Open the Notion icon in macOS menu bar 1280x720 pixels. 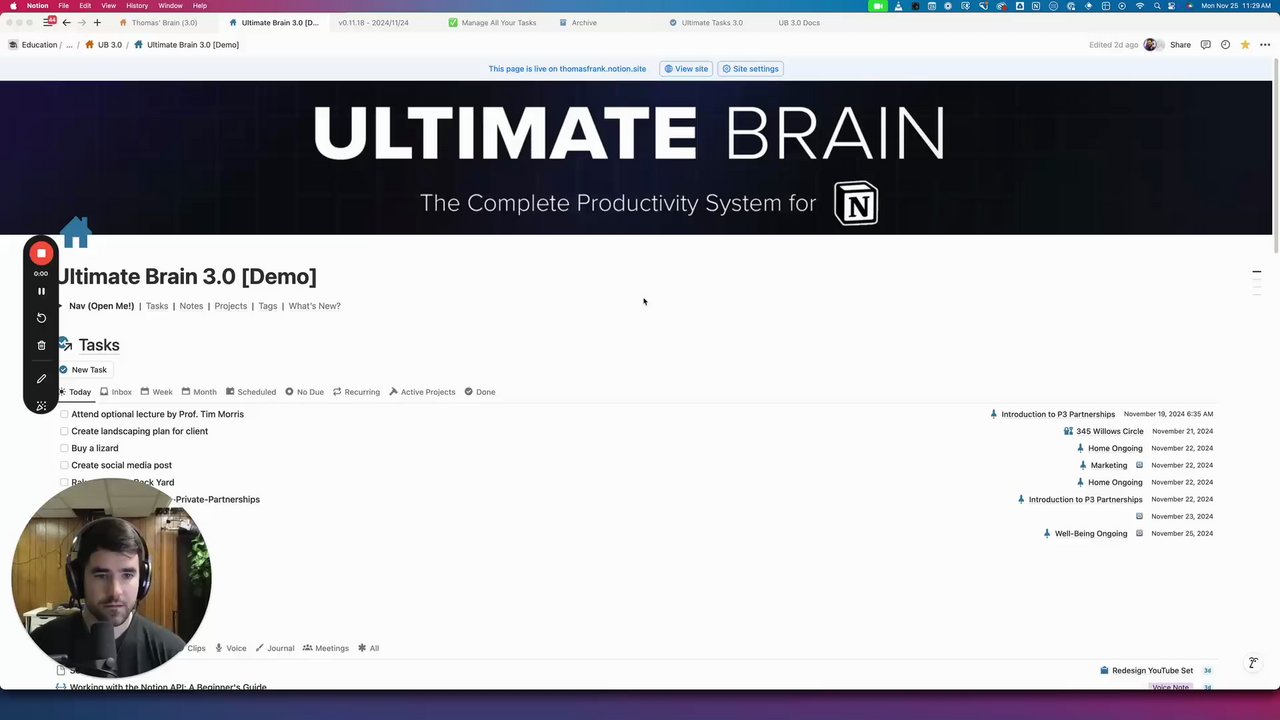(x=1035, y=6)
